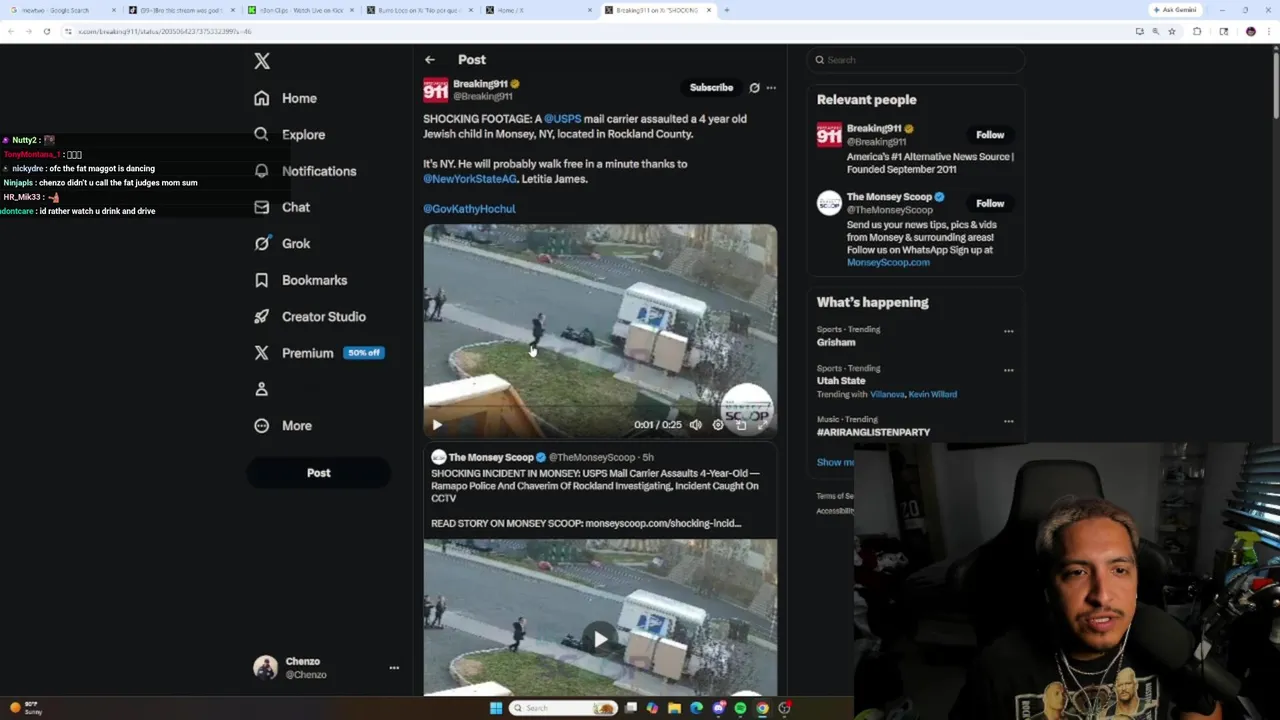Click the browser back arrow
Screen dimensions: 1280x720
[x=11, y=31]
